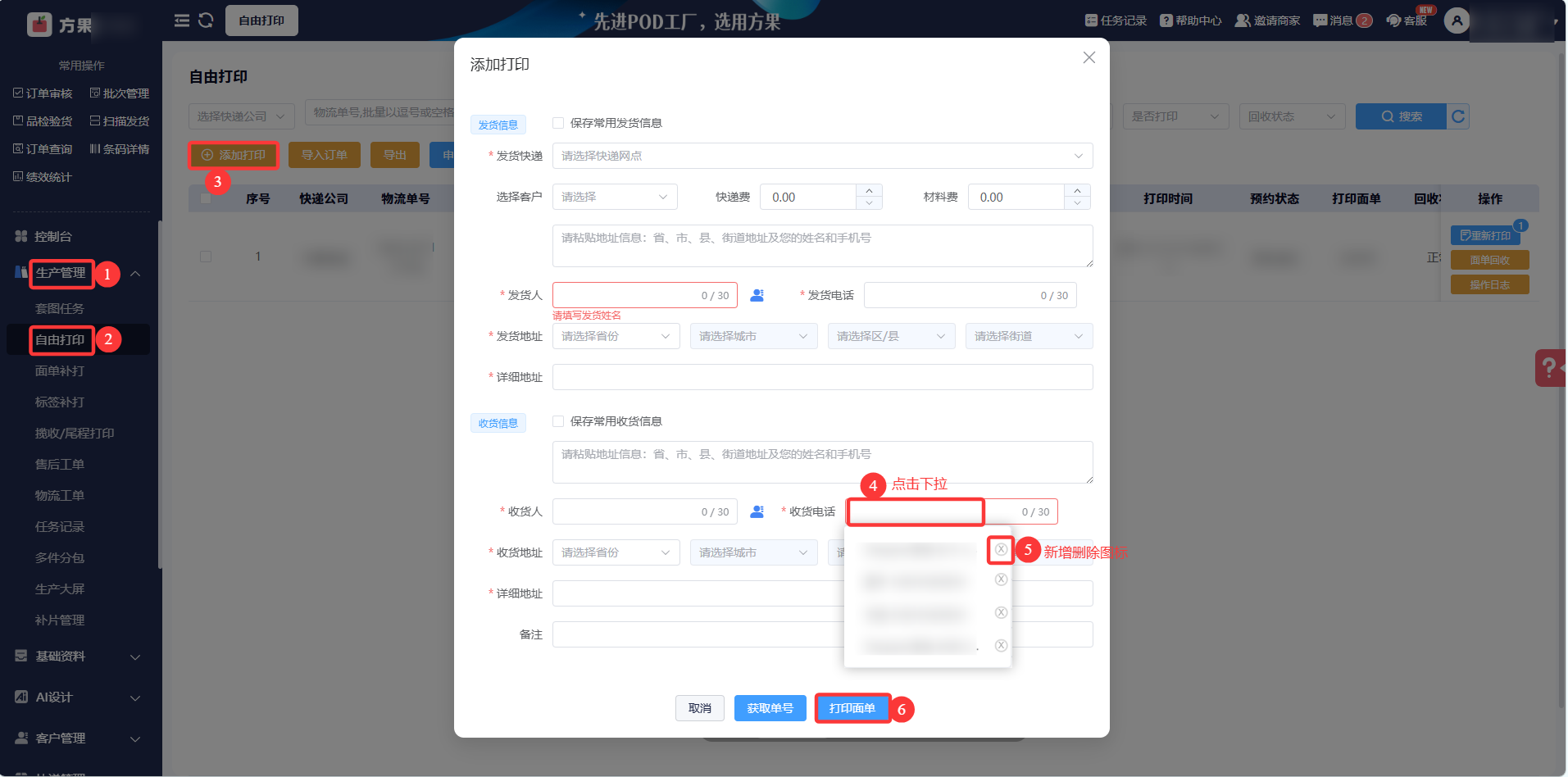Open contact picker beside 发货人 field
Screen dimensions: 1568x777
(x=757, y=295)
